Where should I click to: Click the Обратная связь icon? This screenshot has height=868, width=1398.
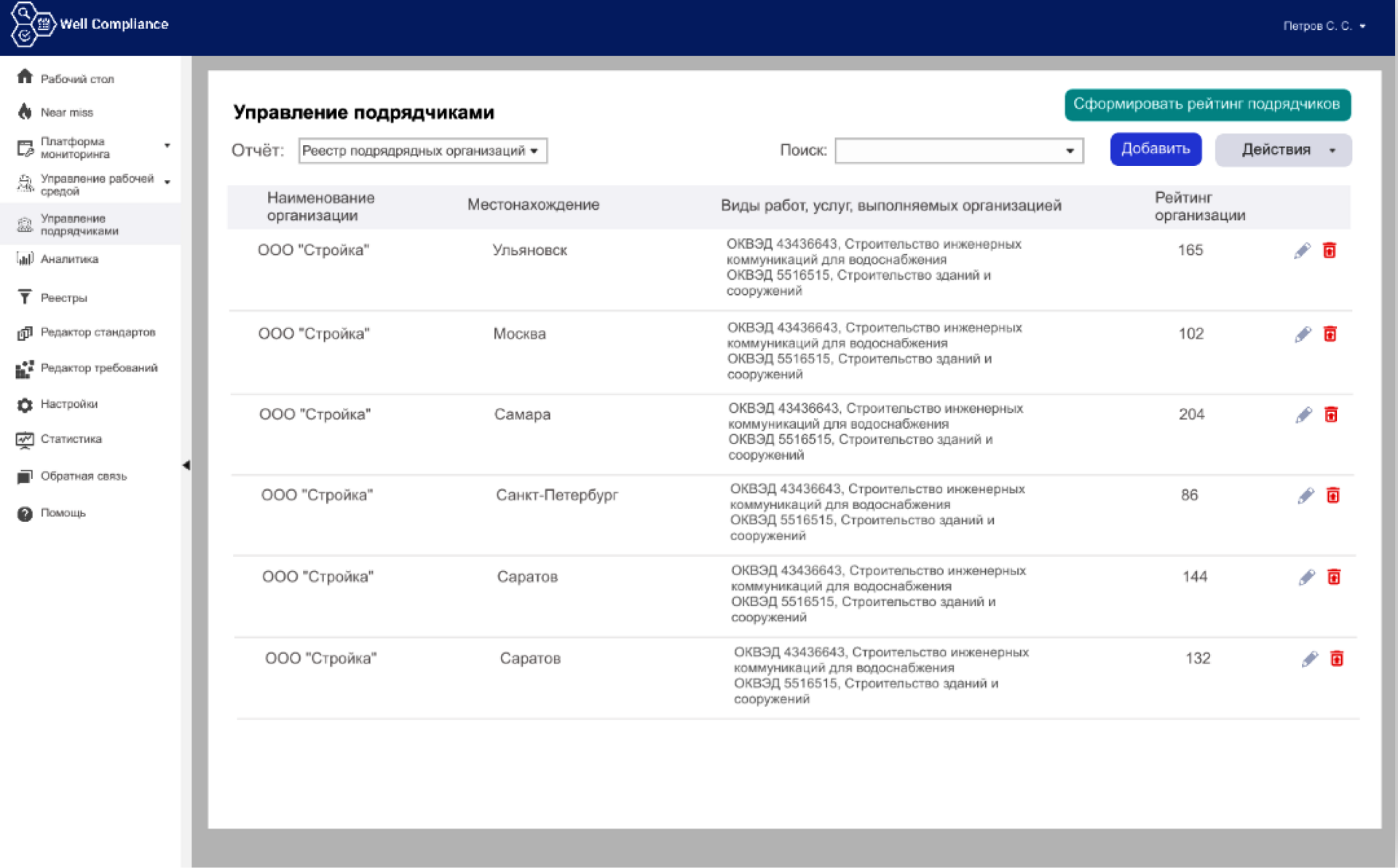(x=25, y=476)
